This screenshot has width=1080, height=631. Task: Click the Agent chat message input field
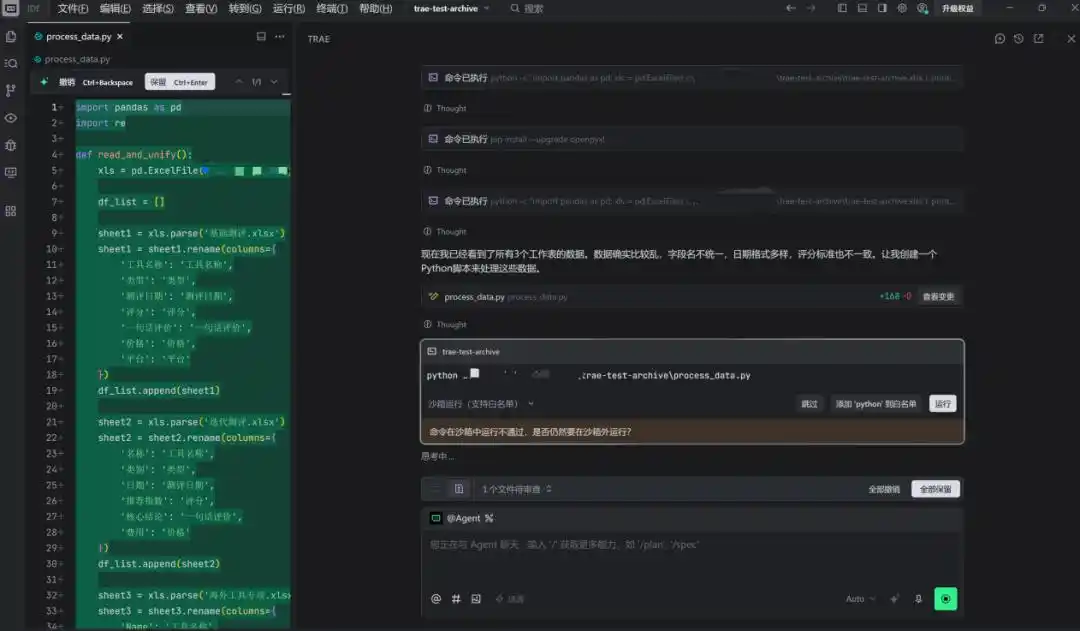click(x=691, y=557)
